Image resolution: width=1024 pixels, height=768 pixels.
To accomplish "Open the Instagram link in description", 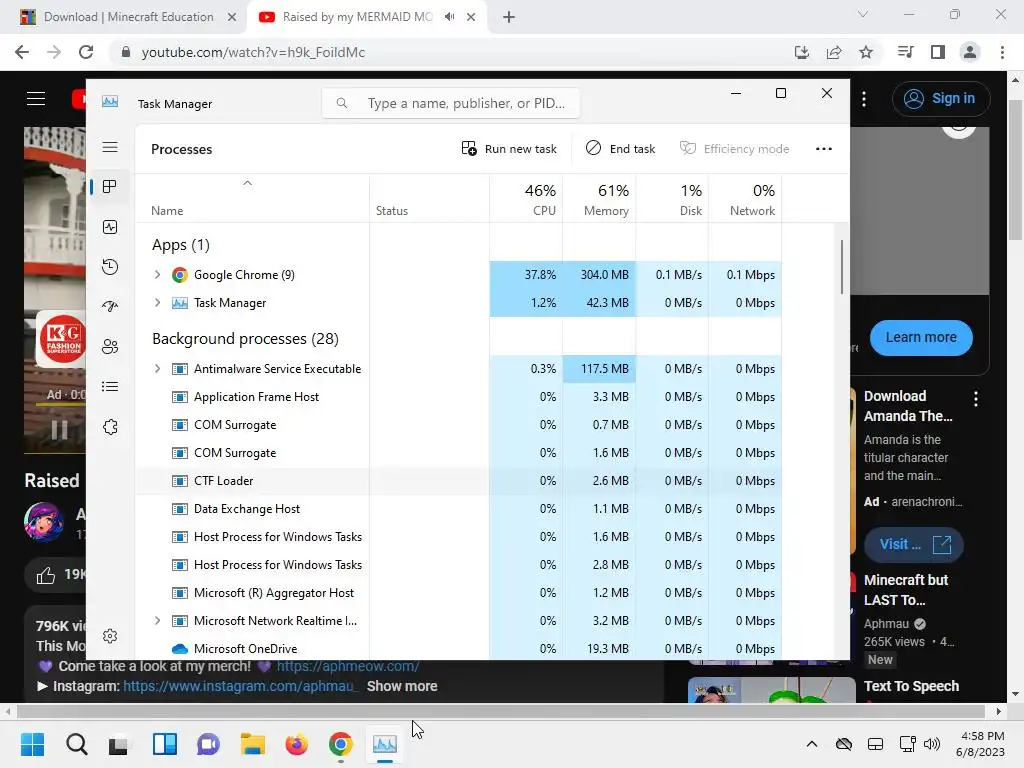I will pos(240,686).
